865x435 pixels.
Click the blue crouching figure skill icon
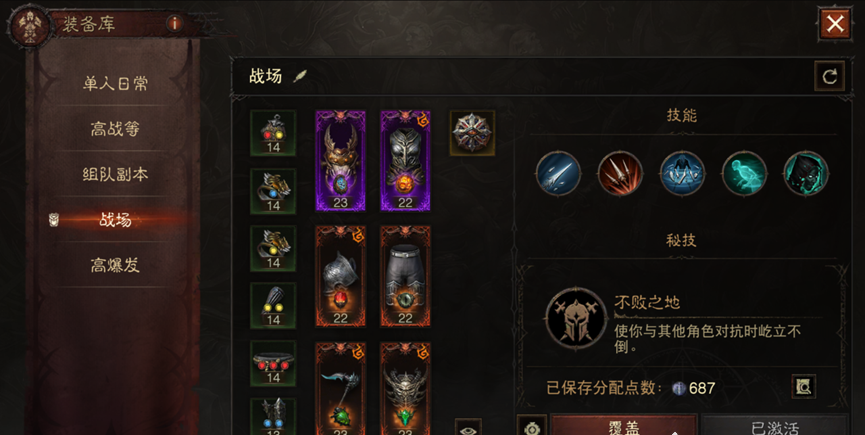pyautogui.click(x=682, y=174)
